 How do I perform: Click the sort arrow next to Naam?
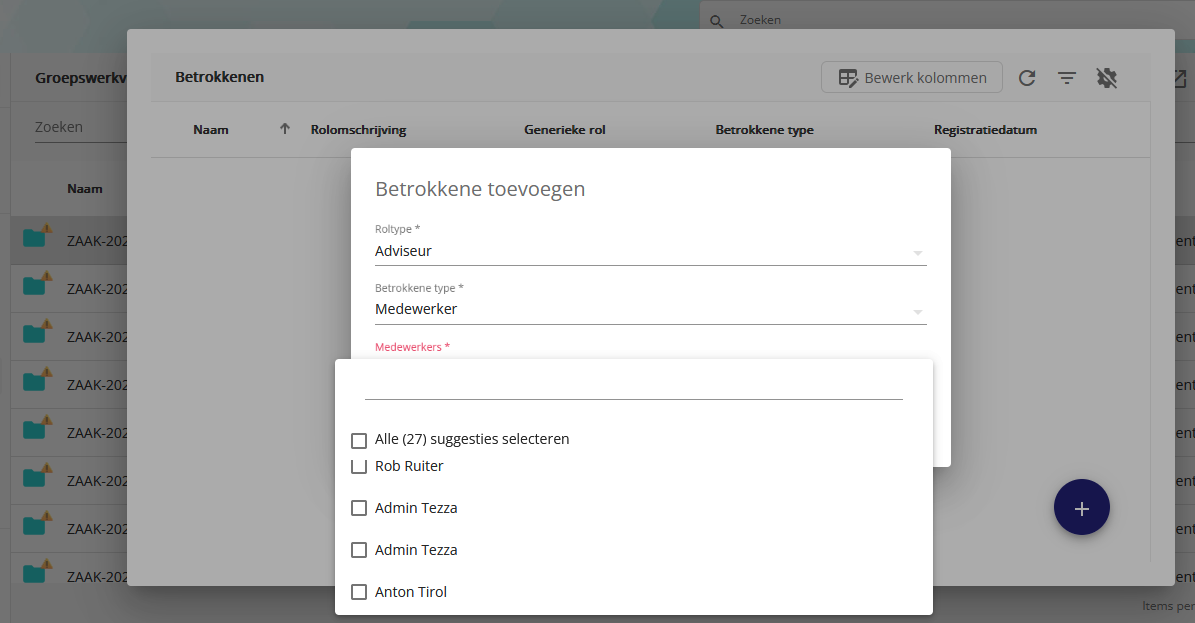coord(285,129)
